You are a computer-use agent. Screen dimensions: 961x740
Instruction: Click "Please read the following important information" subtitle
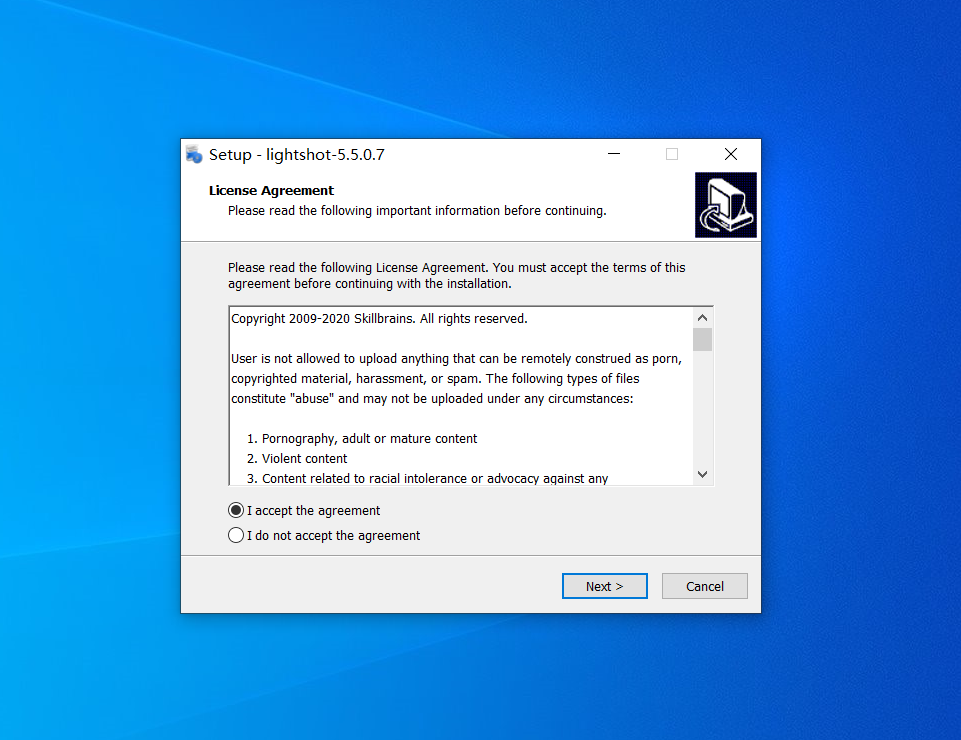pyautogui.click(x=417, y=210)
